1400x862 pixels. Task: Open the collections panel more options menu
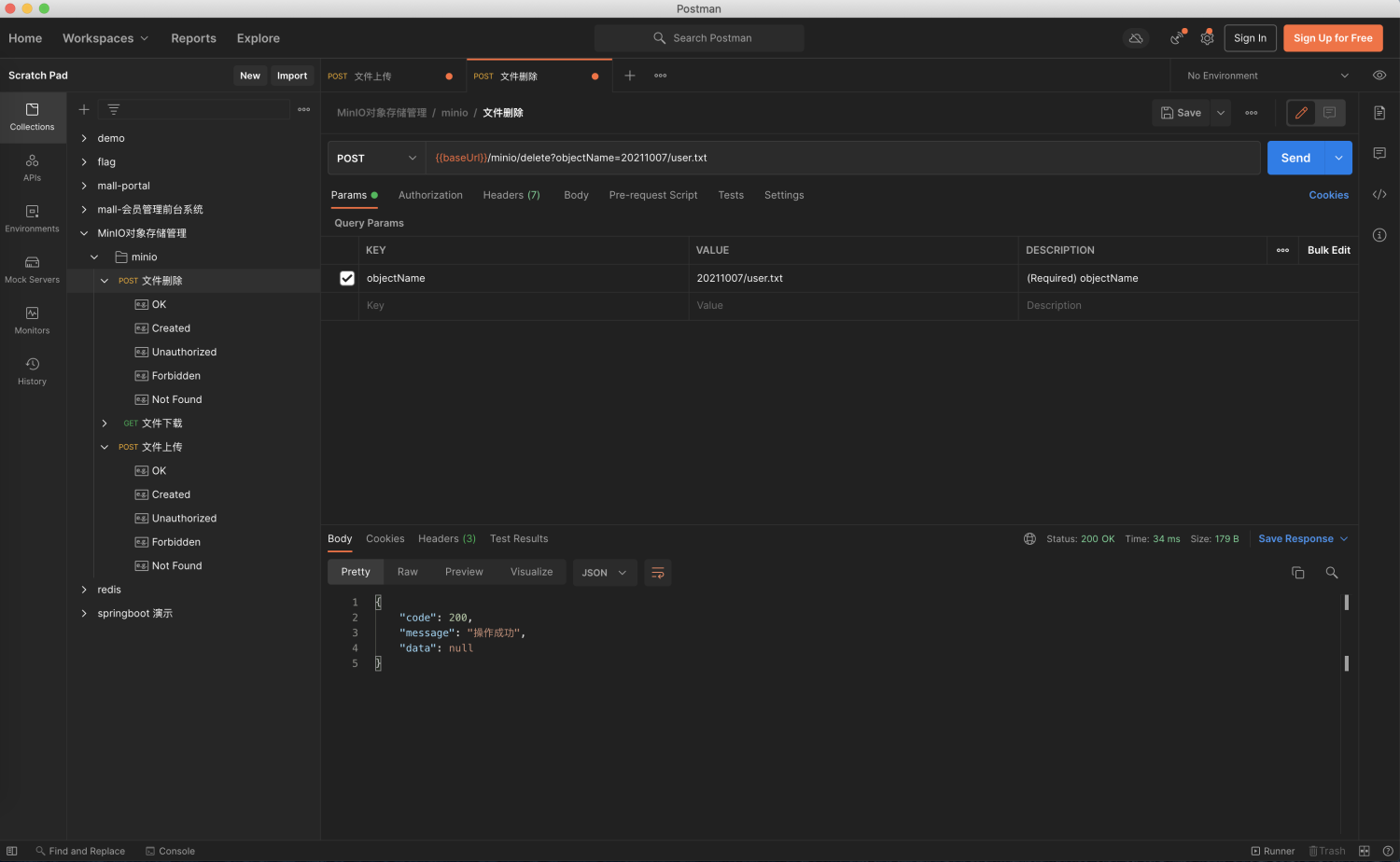pyautogui.click(x=304, y=109)
